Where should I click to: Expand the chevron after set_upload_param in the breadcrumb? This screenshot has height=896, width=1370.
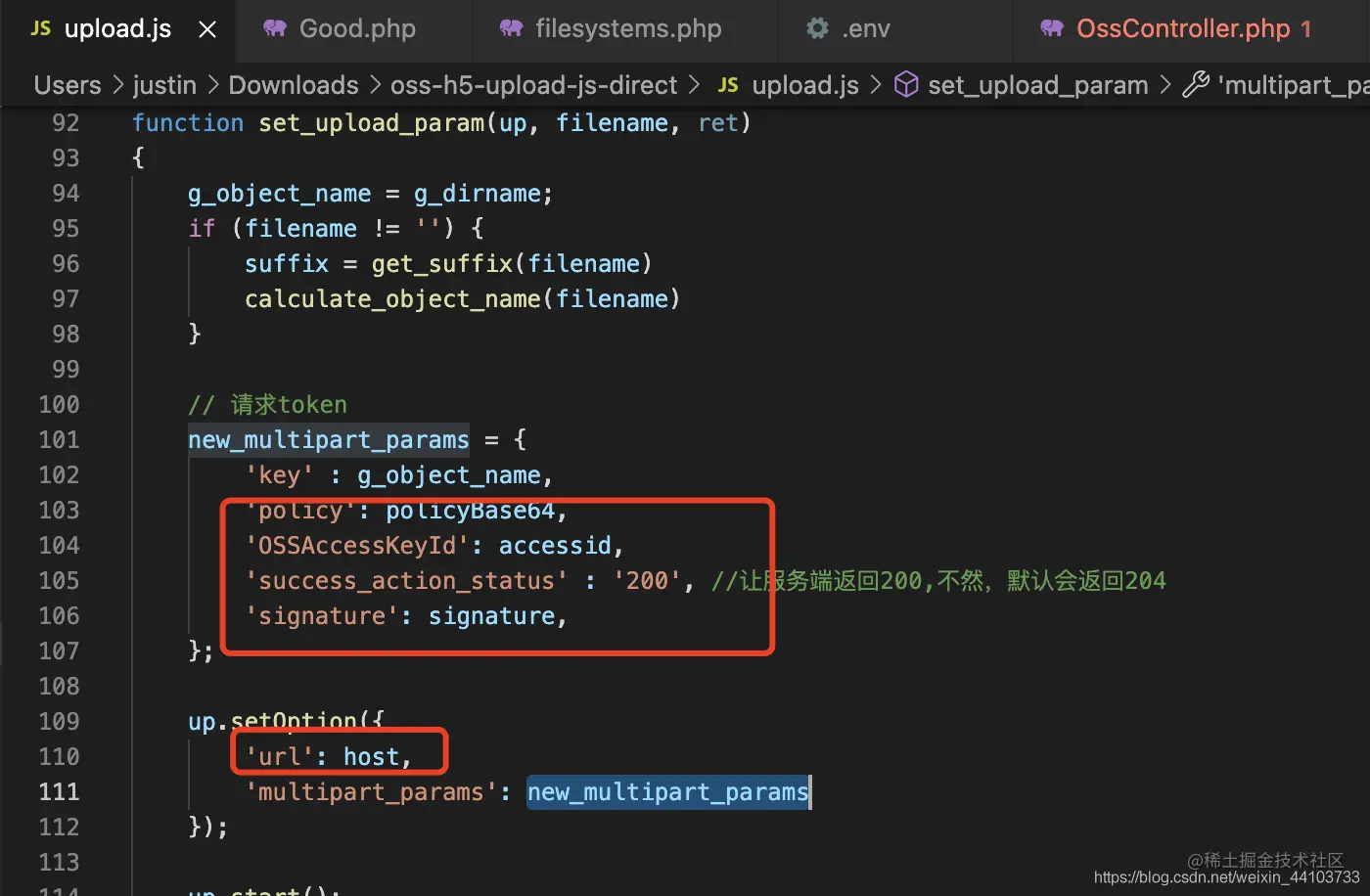[1164, 86]
